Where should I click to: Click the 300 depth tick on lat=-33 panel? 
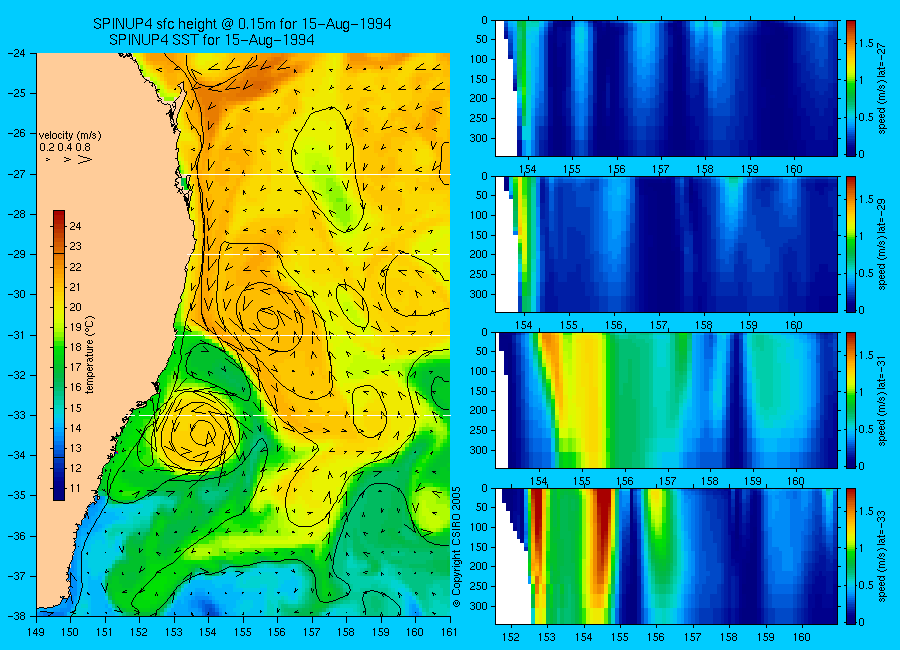[x=479, y=606]
